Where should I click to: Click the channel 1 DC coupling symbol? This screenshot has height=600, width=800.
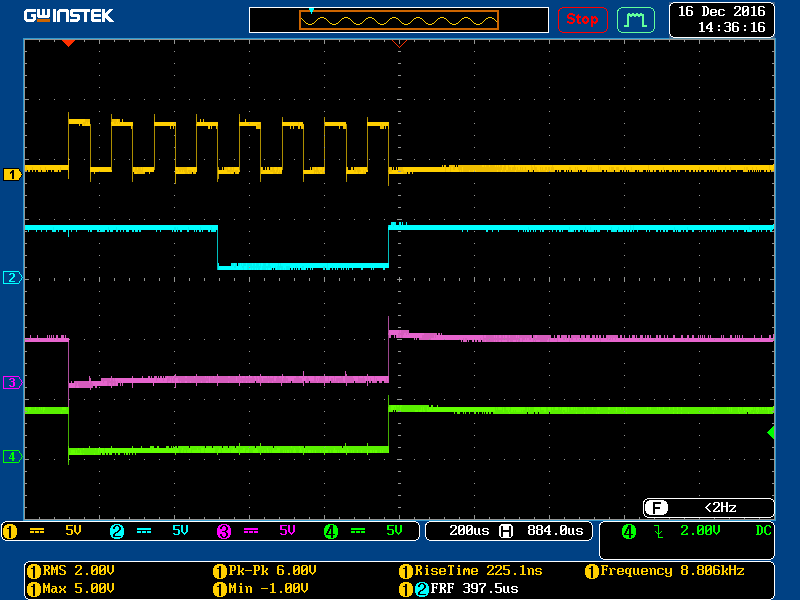tap(37, 531)
